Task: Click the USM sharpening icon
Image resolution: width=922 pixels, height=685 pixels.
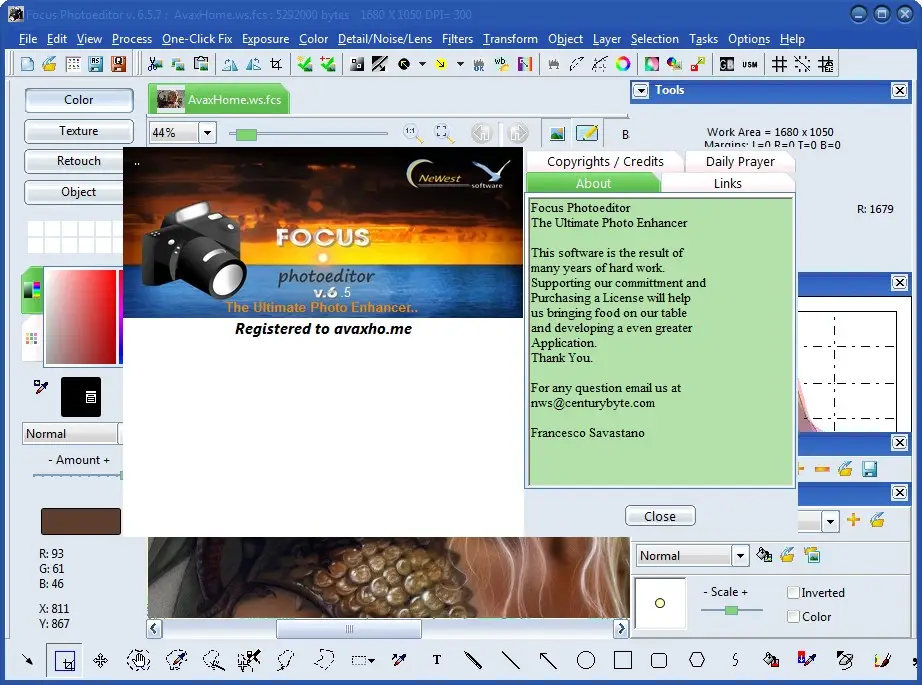Action: click(750, 64)
